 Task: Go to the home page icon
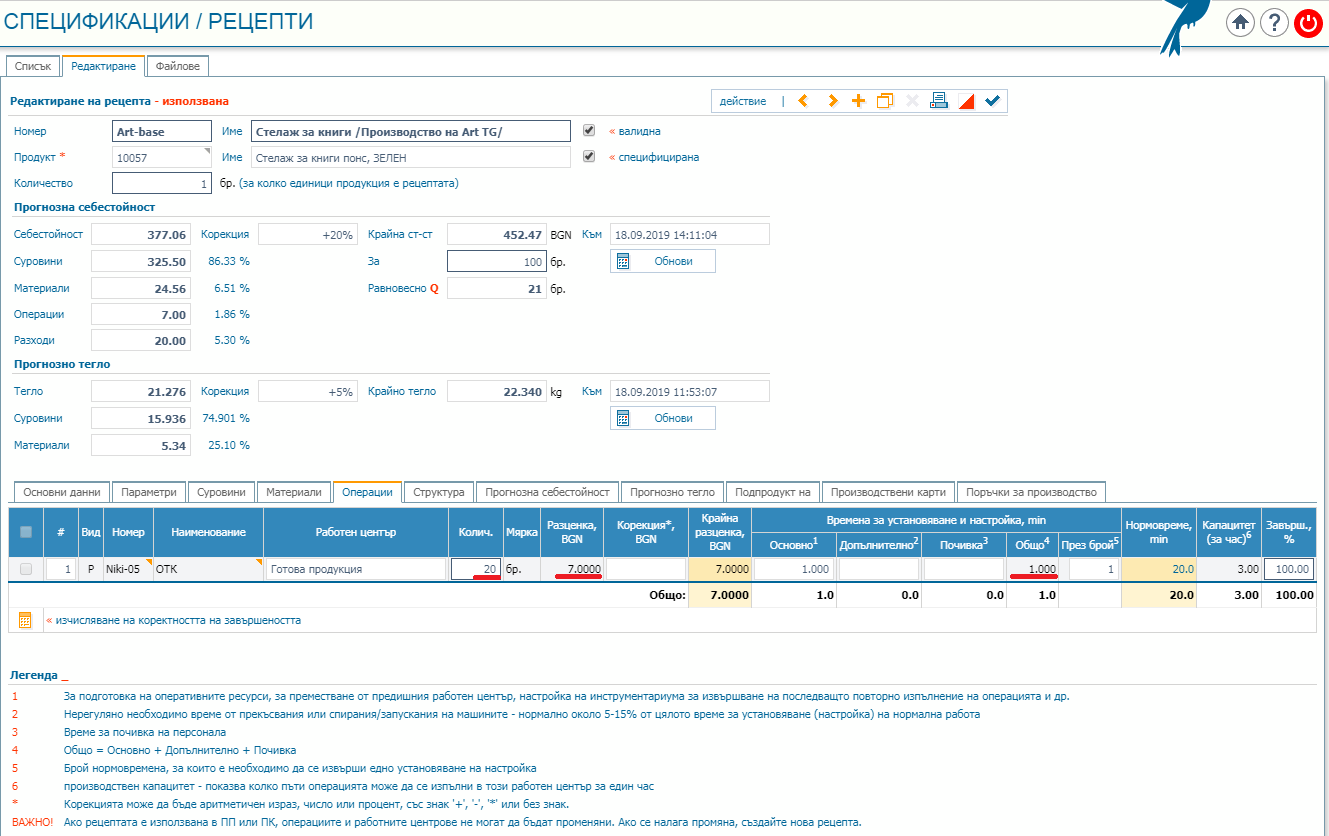point(1241,23)
